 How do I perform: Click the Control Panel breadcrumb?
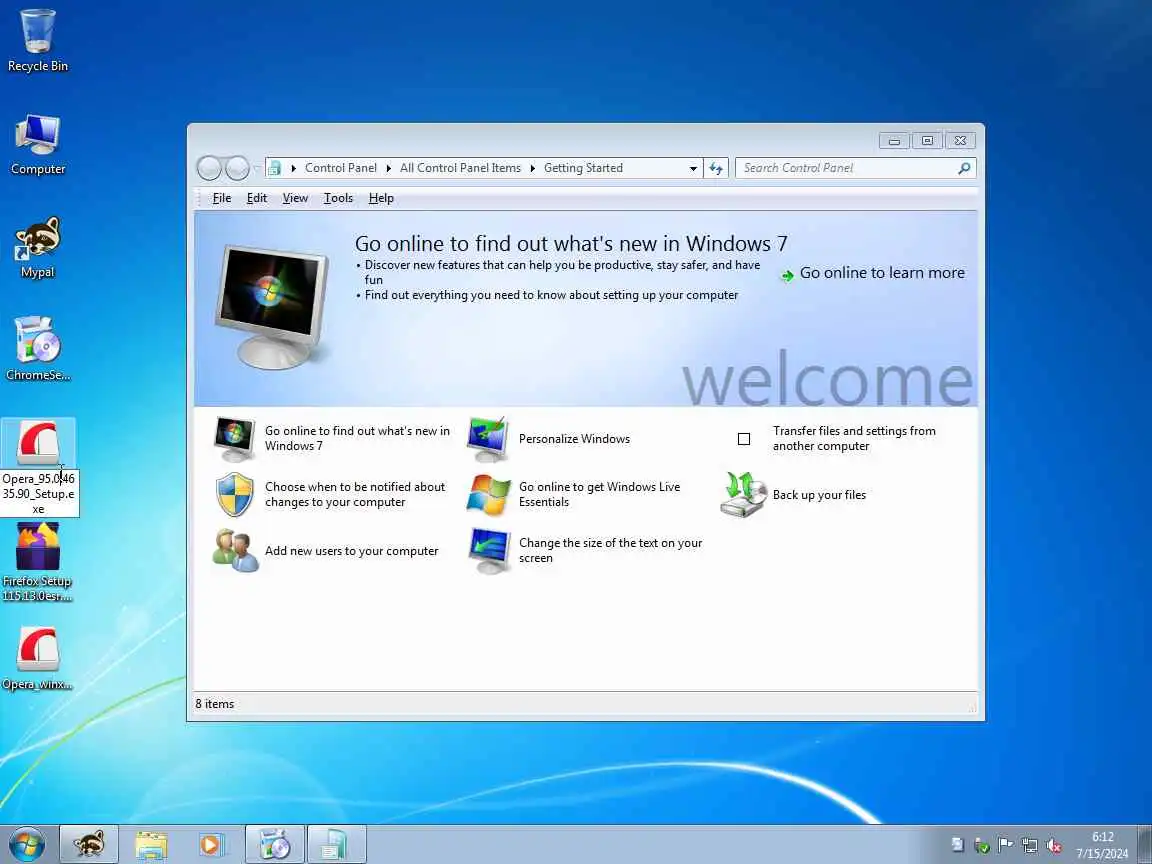pyautogui.click(x=341, y=168)
